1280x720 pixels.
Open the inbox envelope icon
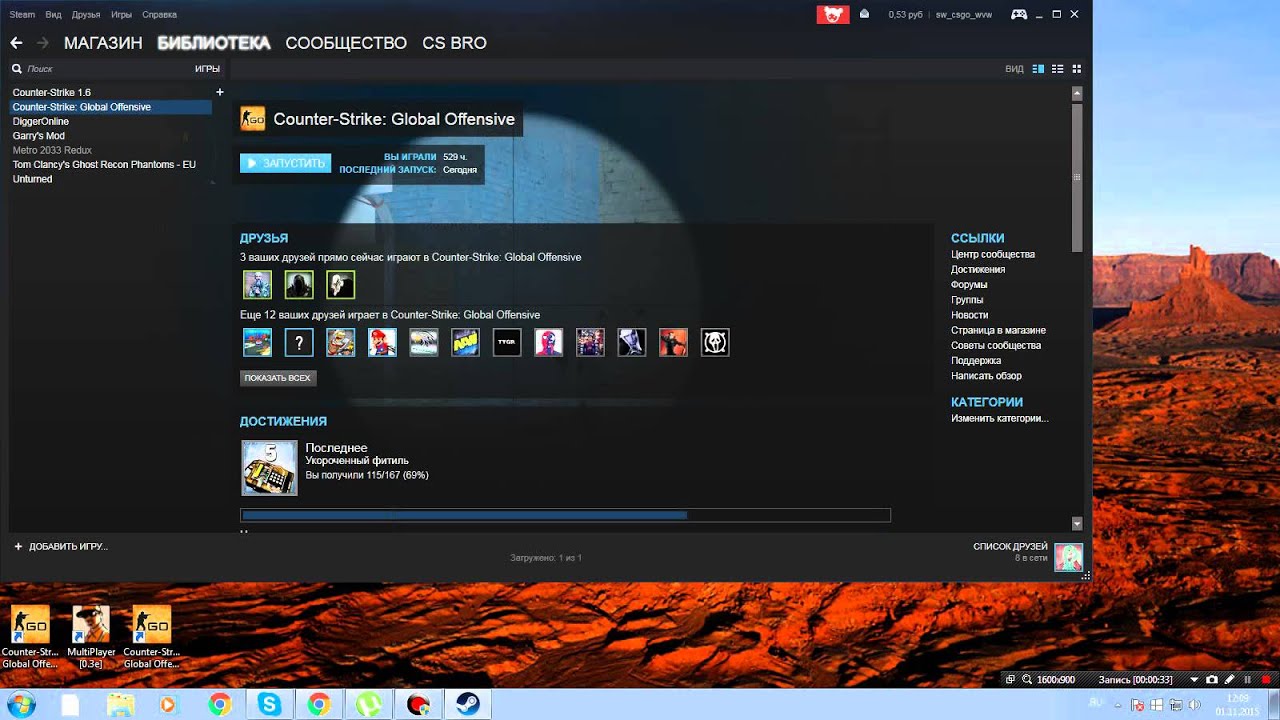click(x=865, y=14)
